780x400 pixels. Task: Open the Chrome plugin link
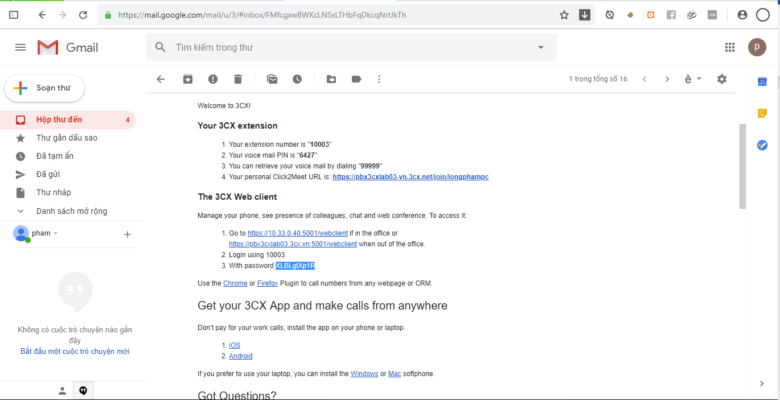235,283
